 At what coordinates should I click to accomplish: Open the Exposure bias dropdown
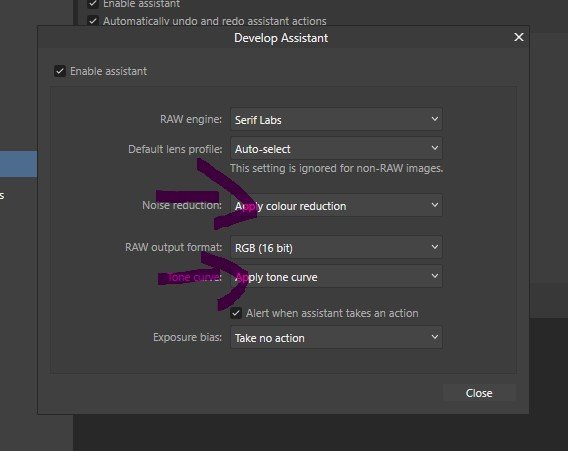(x=336, y=337)
